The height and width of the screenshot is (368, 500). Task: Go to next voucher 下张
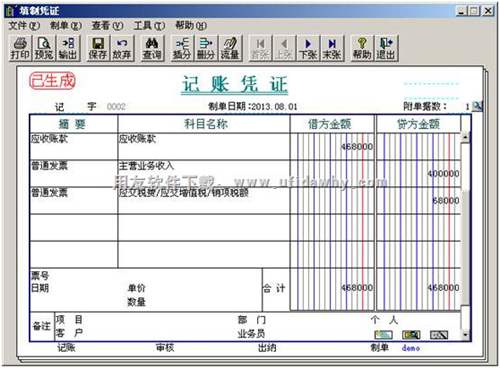308,48
